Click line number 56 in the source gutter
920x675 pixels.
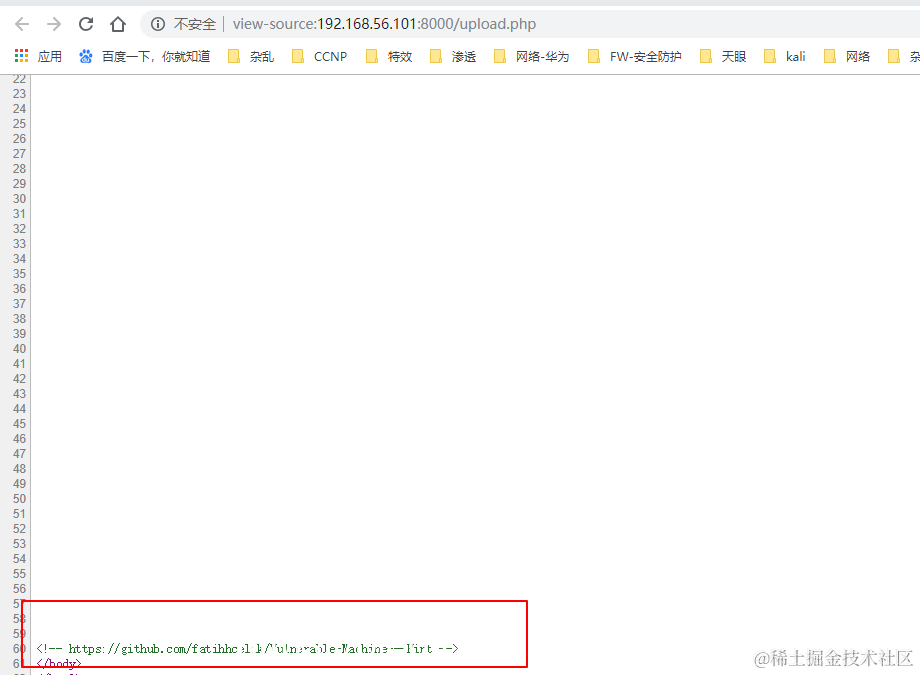(19, 589)
